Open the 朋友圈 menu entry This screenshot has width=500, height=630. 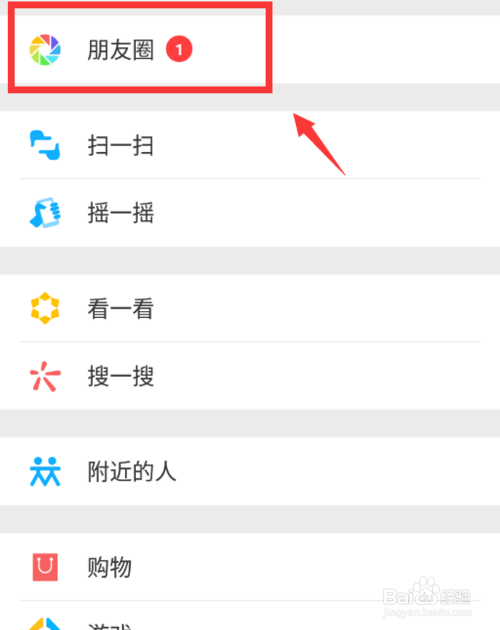pyautogui.click(x=250, y=49)
